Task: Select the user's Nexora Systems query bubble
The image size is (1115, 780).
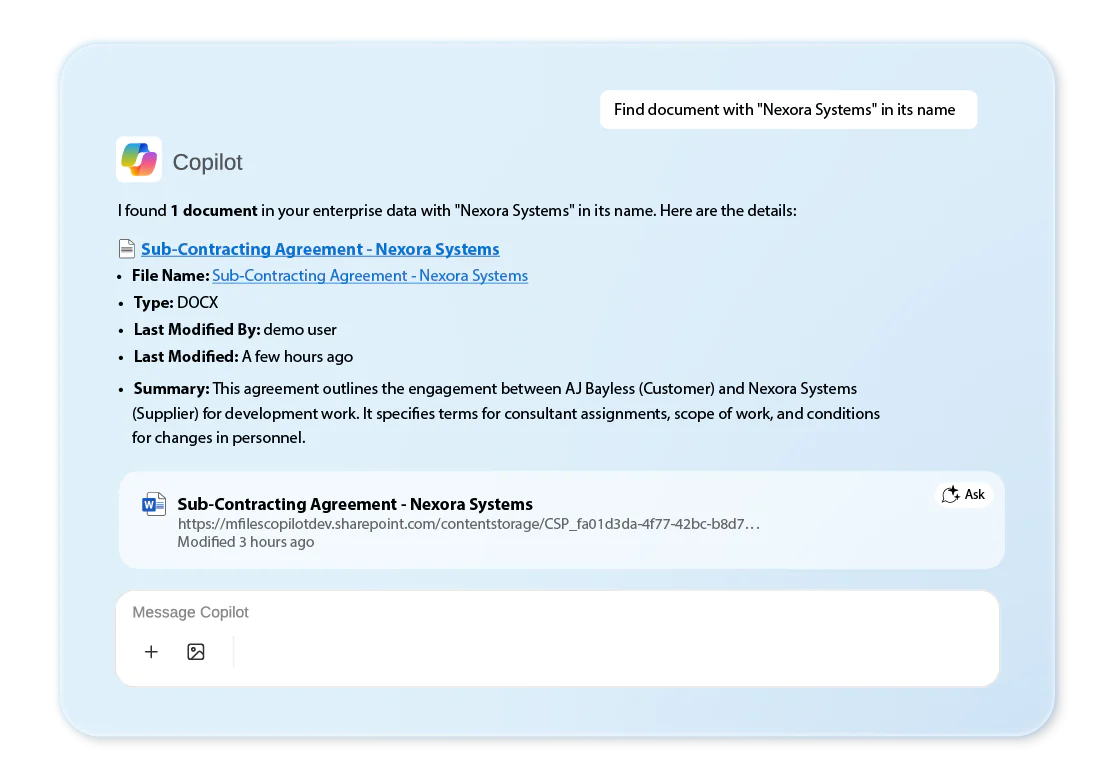Action: point(787,110)
